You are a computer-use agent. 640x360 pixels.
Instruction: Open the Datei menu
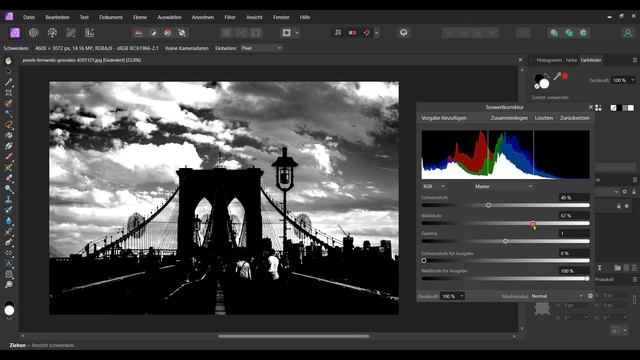tap(29, 17)
